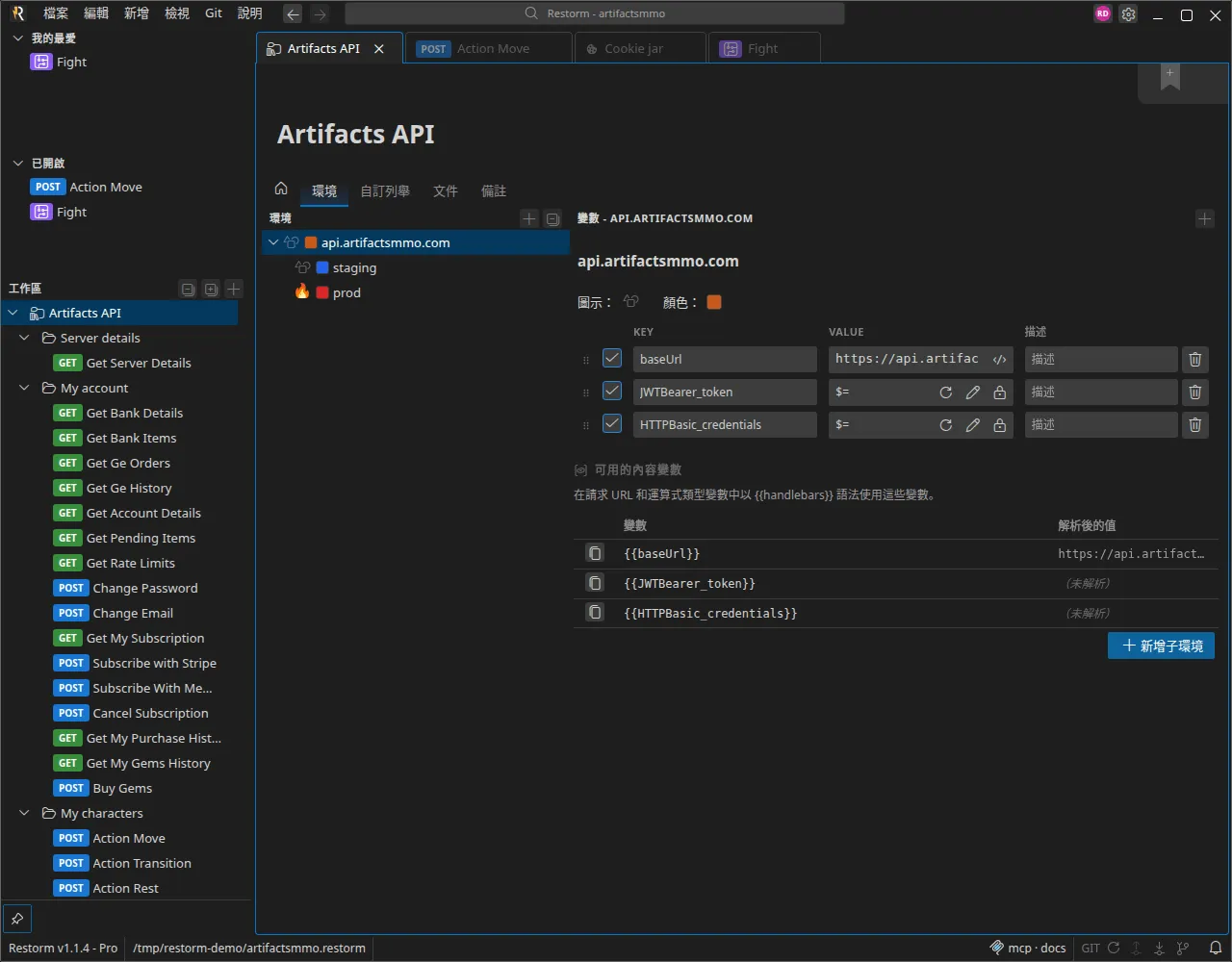The image size is (1232, 962).
Task: Close the Artifacts API tab
Action: coord(379,49)
